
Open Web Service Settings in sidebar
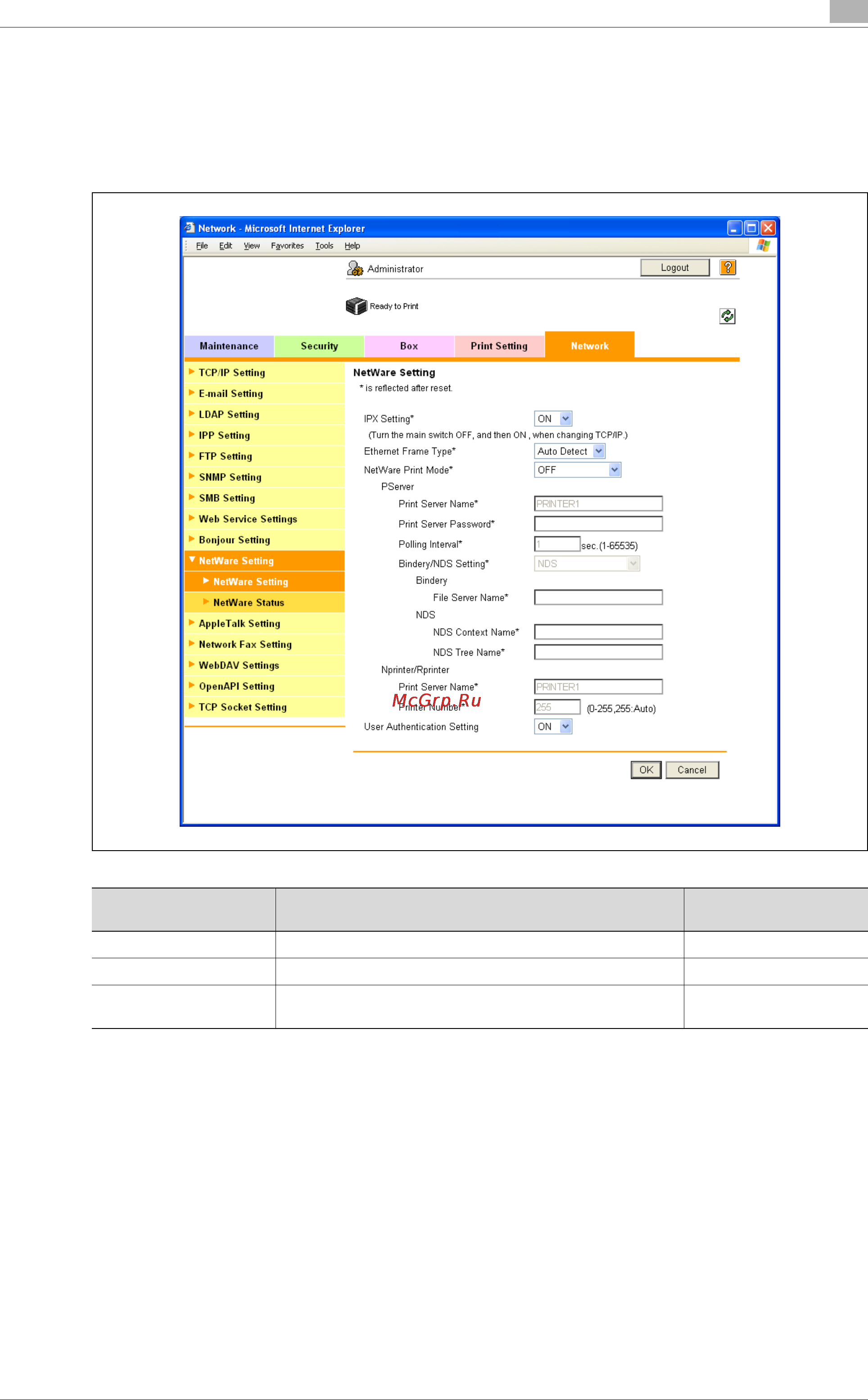point(265,519)
